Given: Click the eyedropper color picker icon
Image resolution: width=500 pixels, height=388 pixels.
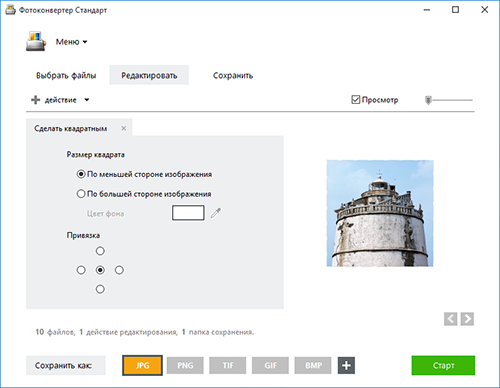Looking at the screenshot, I should click(216, 213).
